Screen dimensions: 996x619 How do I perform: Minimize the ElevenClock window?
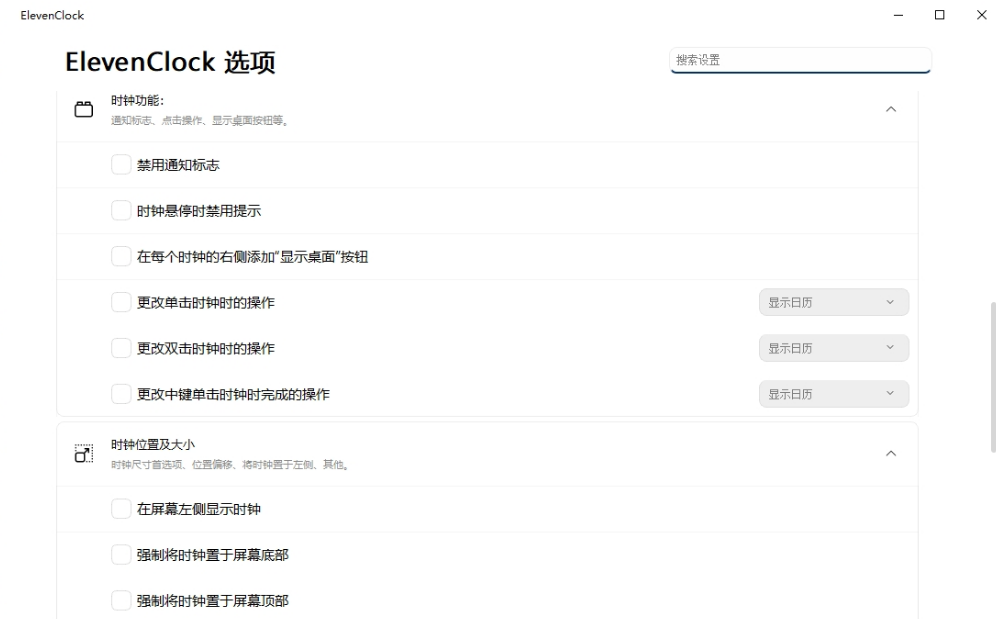(x=898, y=15)
